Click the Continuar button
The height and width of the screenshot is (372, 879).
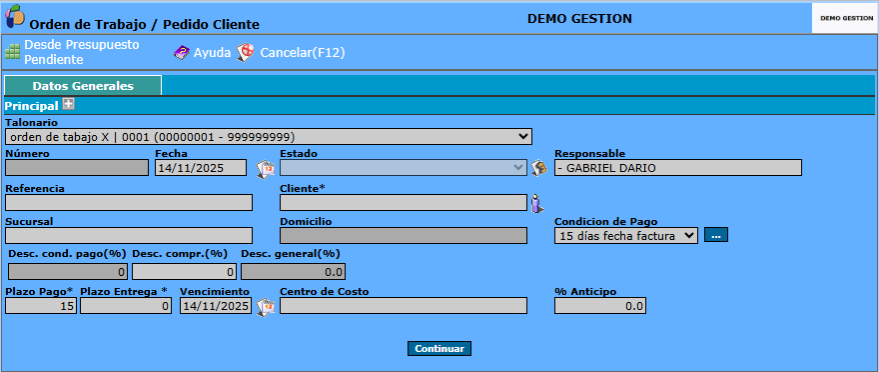440,348
